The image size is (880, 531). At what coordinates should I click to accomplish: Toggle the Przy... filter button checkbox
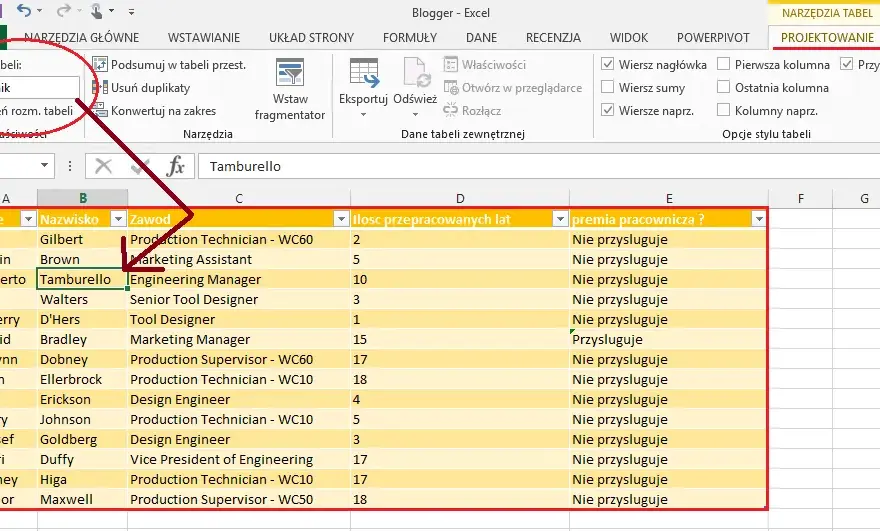[847, 64]
